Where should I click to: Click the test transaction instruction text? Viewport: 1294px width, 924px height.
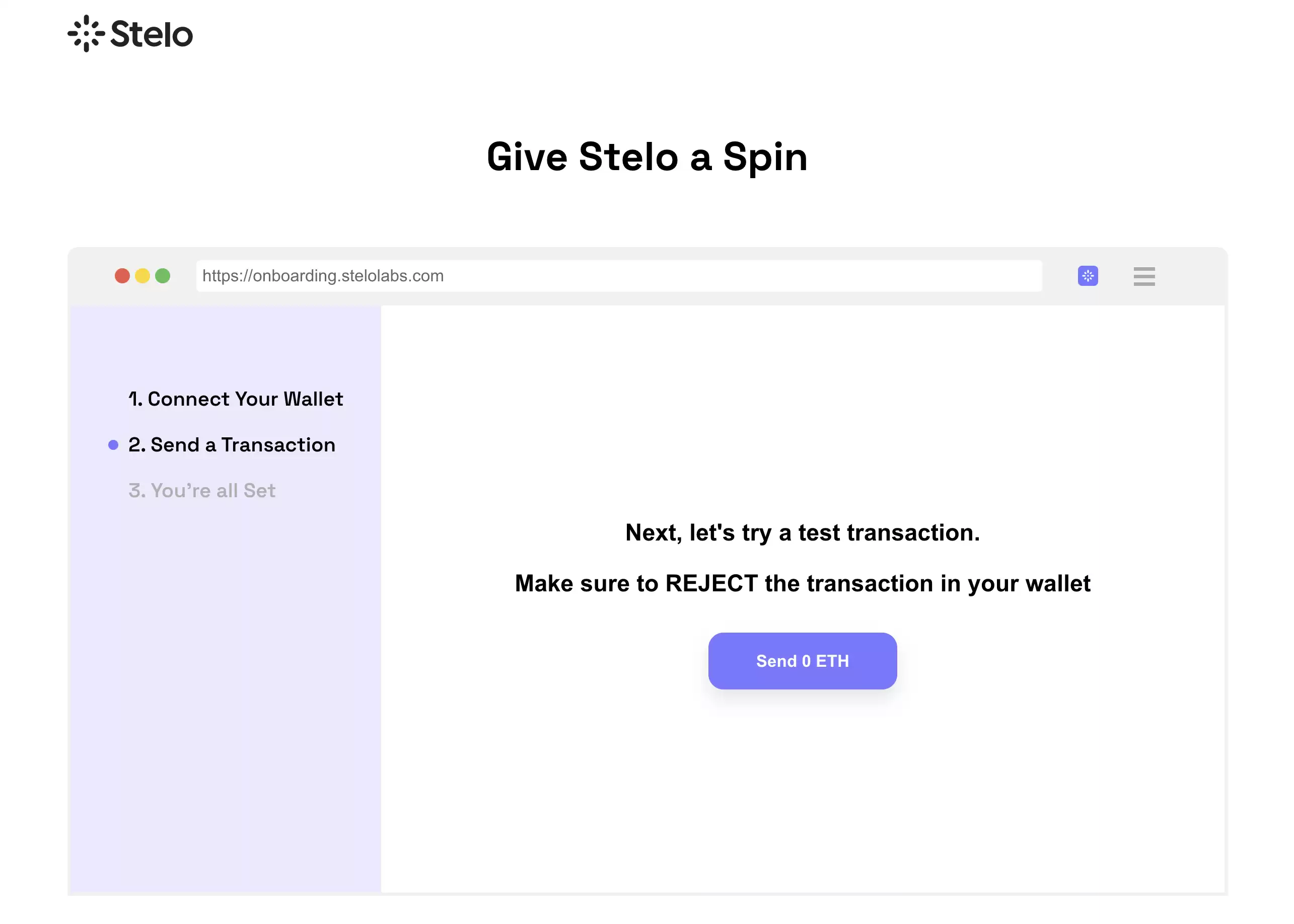[802, 532]
